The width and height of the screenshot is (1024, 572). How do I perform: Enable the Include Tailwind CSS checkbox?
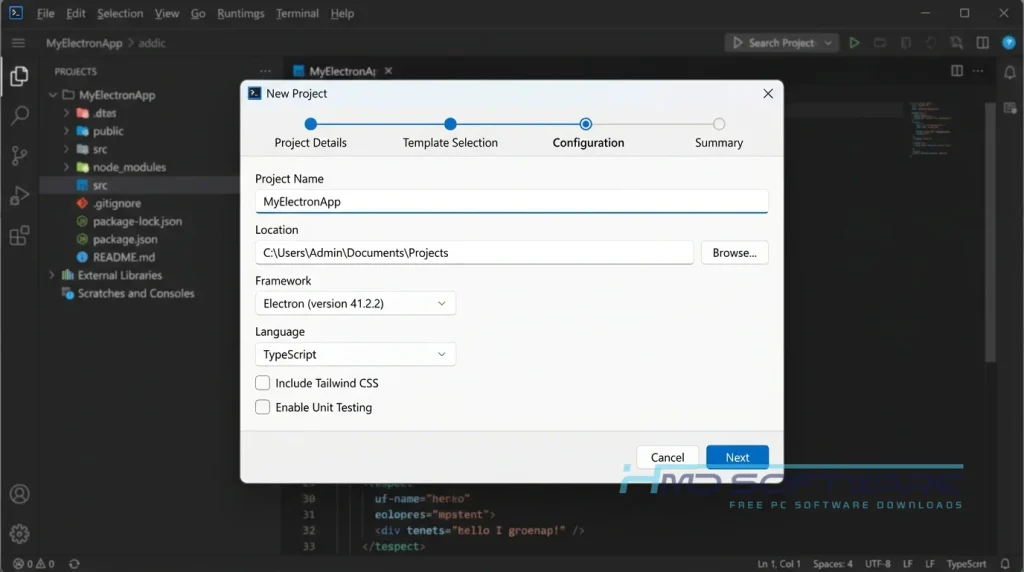point(263,383)
